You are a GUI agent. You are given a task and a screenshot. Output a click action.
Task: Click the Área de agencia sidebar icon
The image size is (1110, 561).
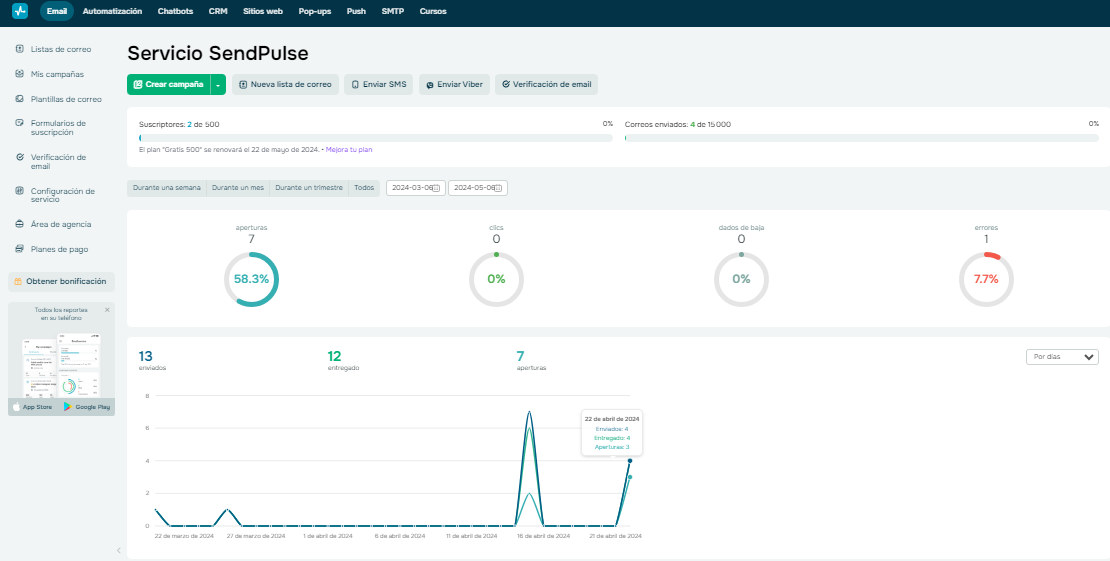point(20,224)
